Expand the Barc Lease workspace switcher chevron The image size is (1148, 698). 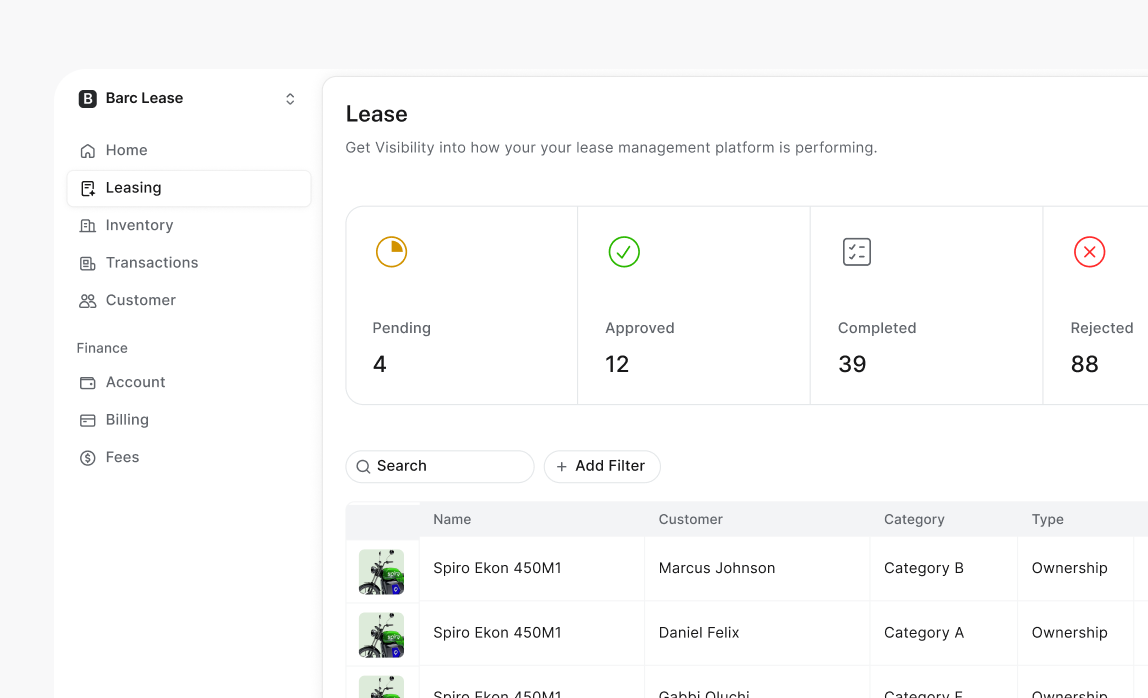click(x=290, y=99)
